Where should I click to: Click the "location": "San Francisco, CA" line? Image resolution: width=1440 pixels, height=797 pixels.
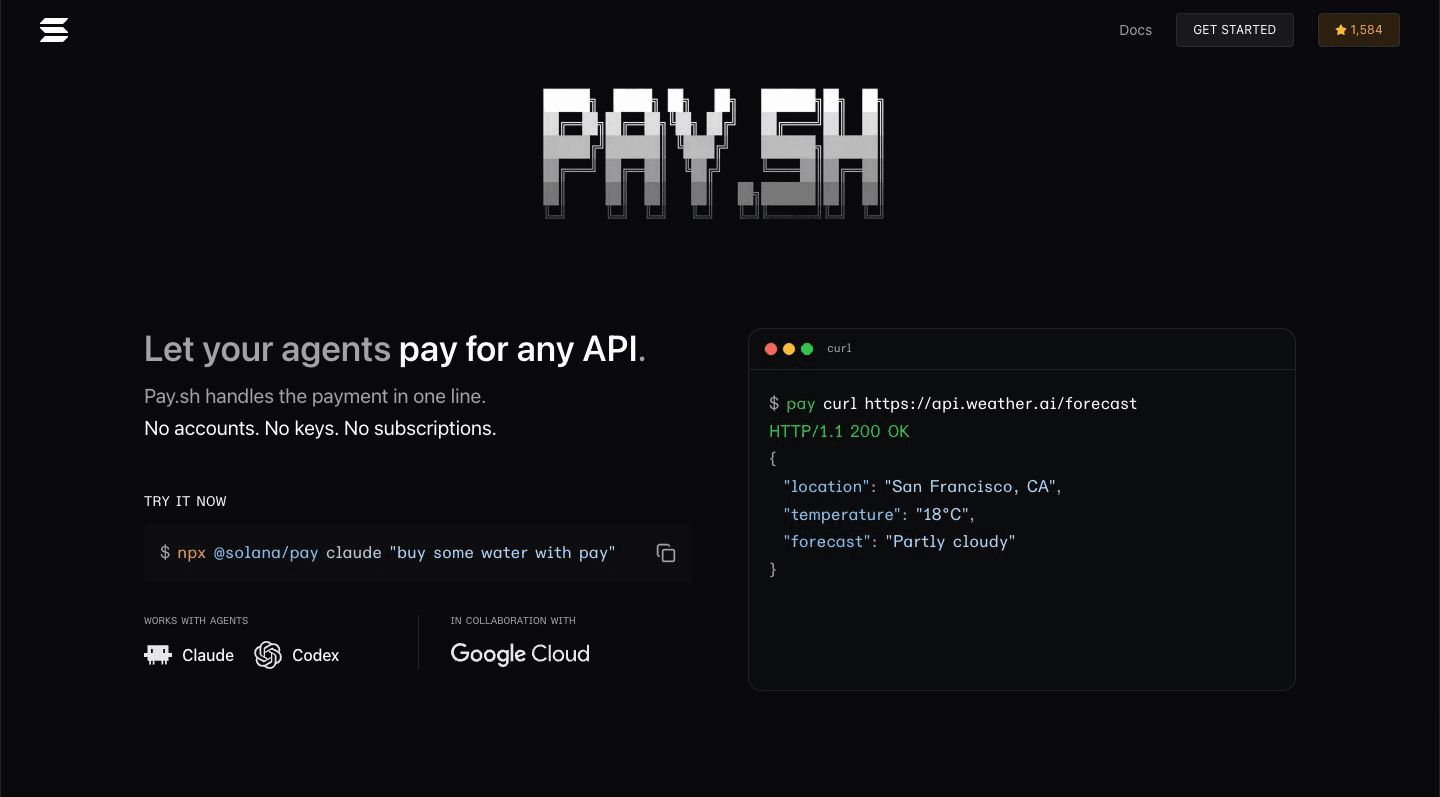pyautogui.click(x=922, y=487)
